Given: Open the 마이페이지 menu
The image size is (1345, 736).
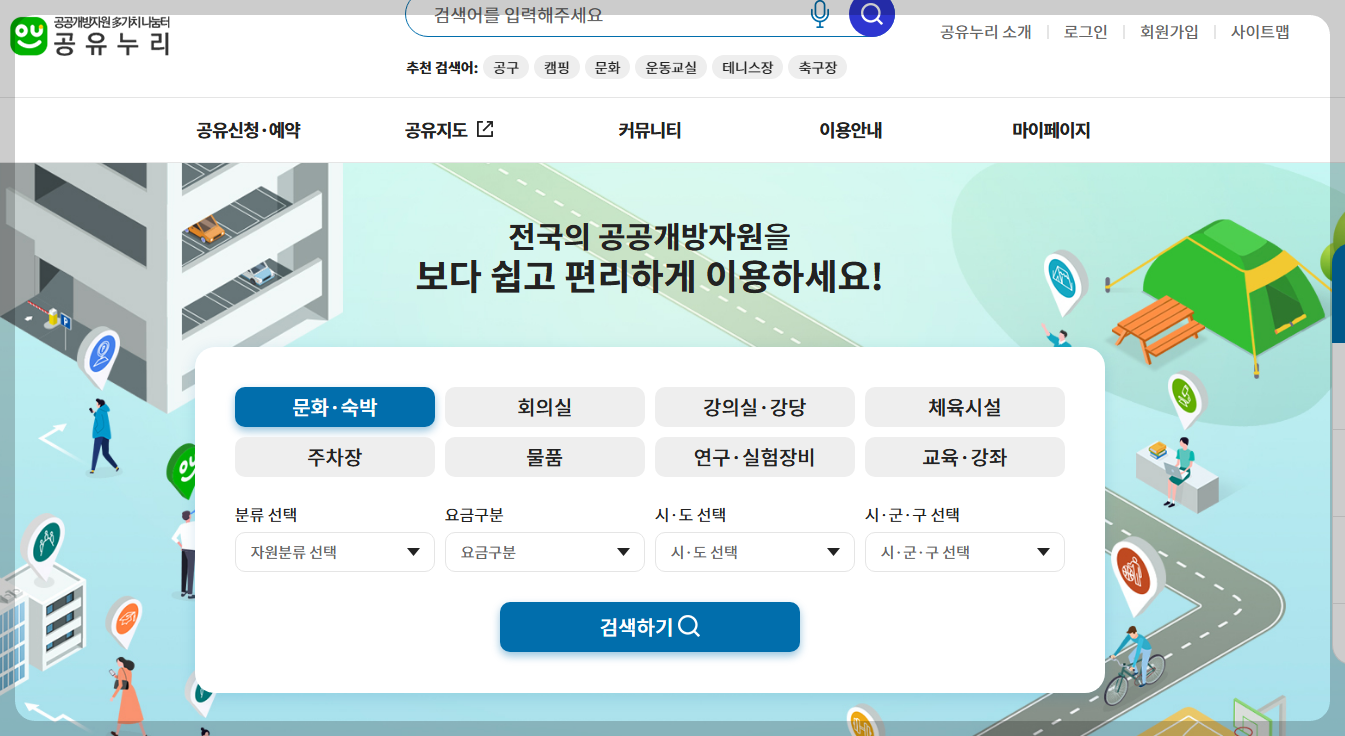Looking at the screenshot, I should [1051, 130].
